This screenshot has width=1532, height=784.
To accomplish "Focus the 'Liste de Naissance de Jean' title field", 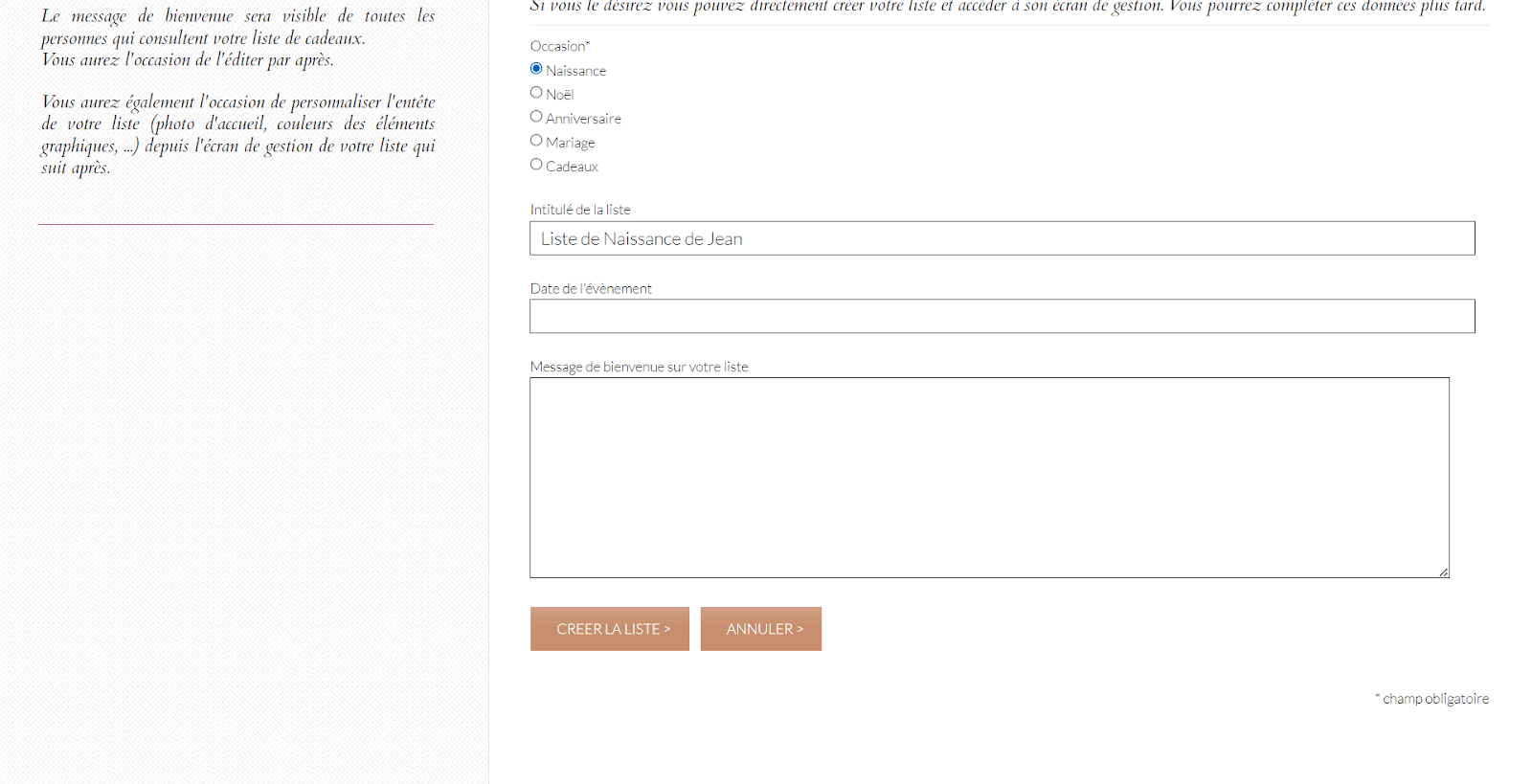I will 1002,238.
